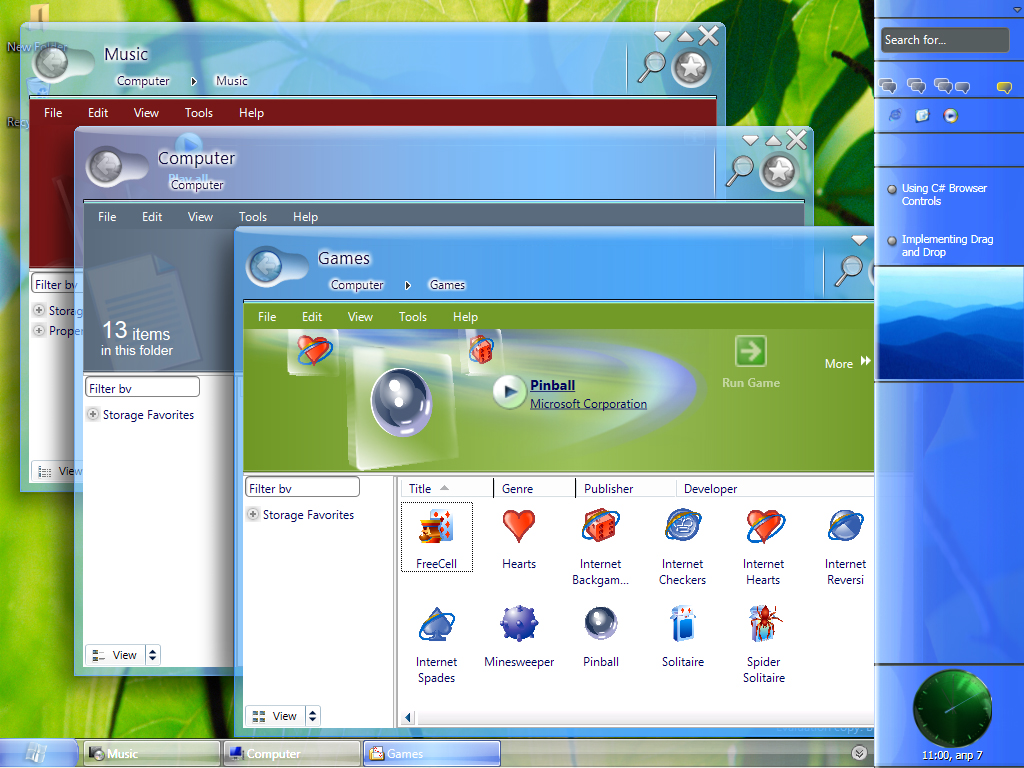
Task: Click the magnifier search icon in Games window
Action: (849, 270)
